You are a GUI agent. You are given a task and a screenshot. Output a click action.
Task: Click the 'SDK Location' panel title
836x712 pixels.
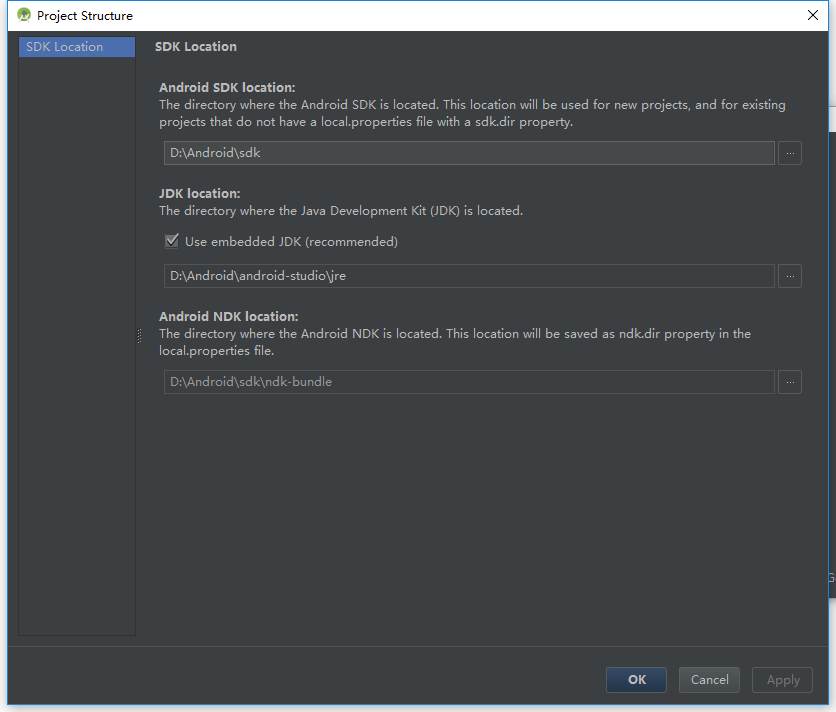pyautogui.click(x=196, y=46)
